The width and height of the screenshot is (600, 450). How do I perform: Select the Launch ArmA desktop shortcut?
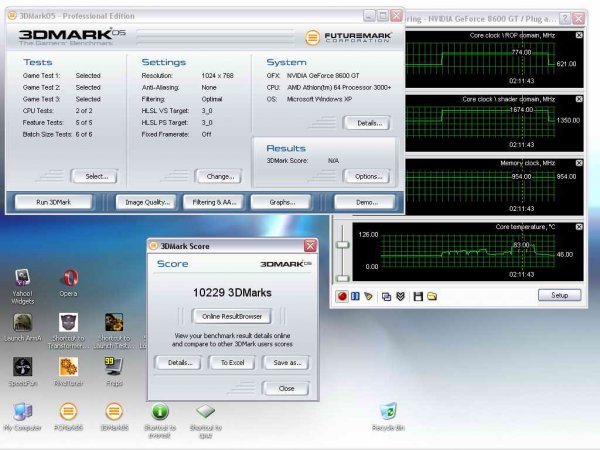(22, 328)
